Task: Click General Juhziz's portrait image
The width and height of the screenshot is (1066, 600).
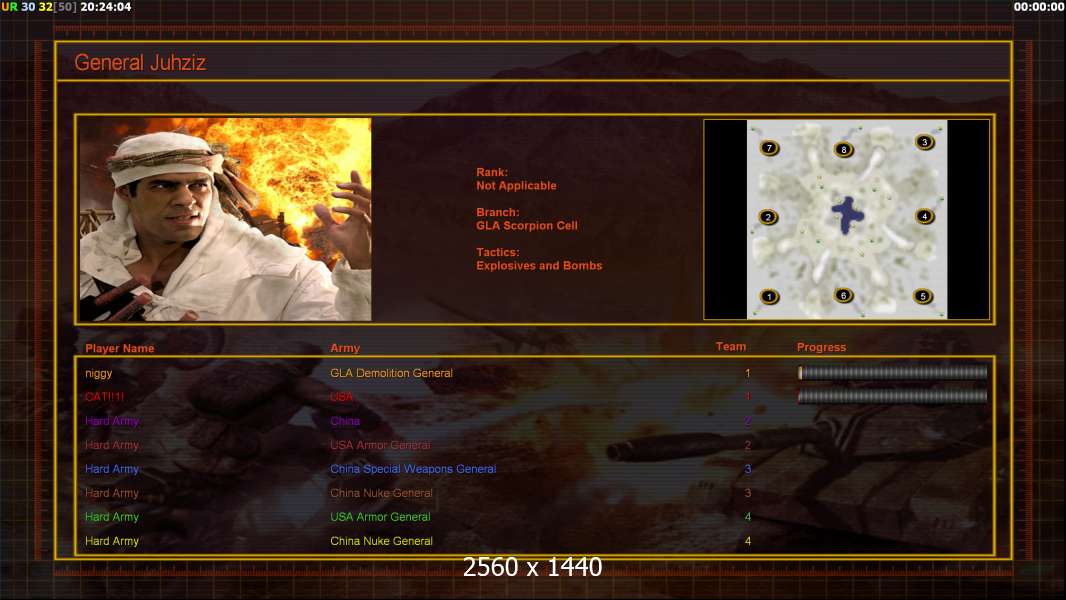Action: pyautogui.click(x=225, y=219)
